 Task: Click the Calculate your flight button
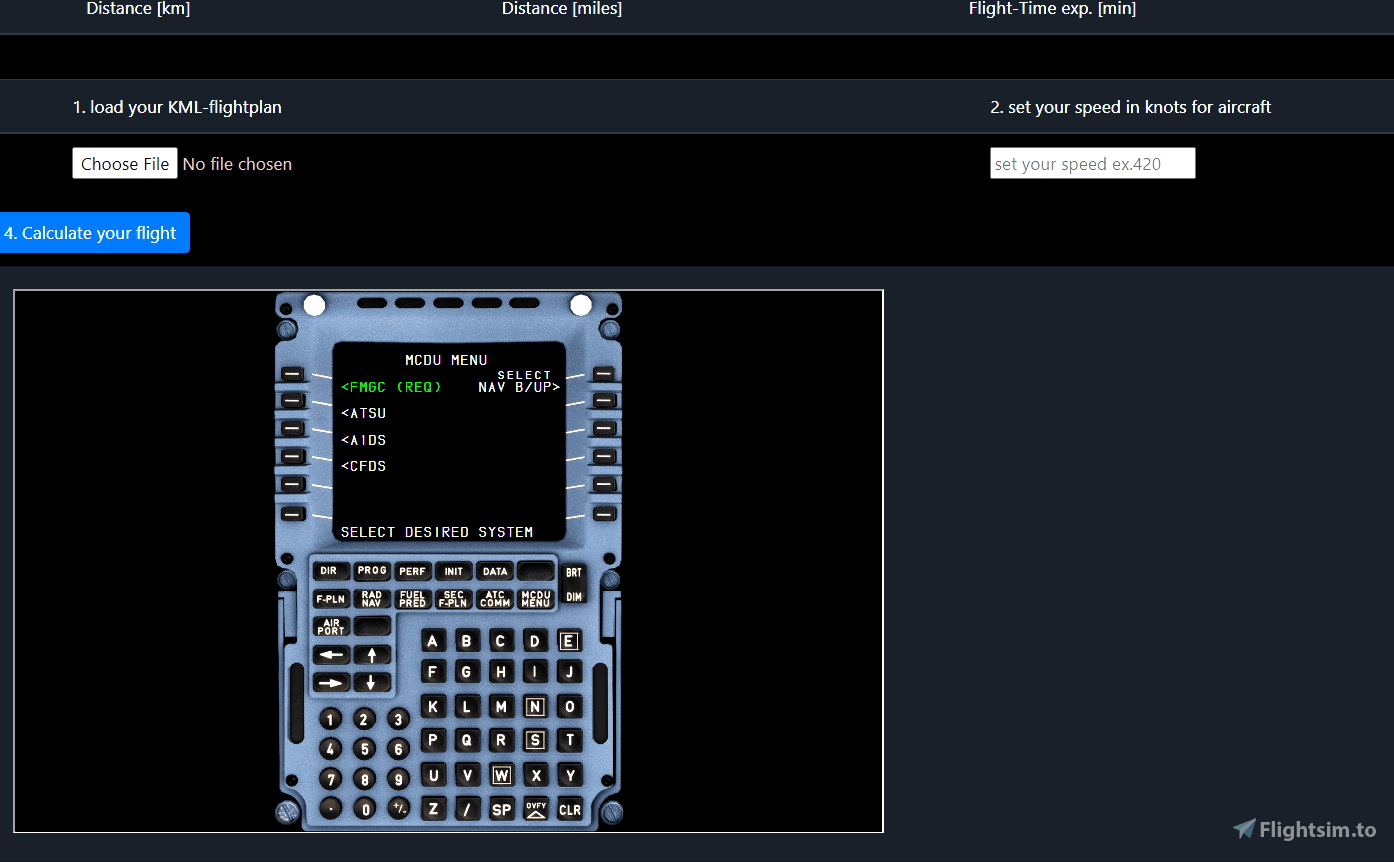94,232
